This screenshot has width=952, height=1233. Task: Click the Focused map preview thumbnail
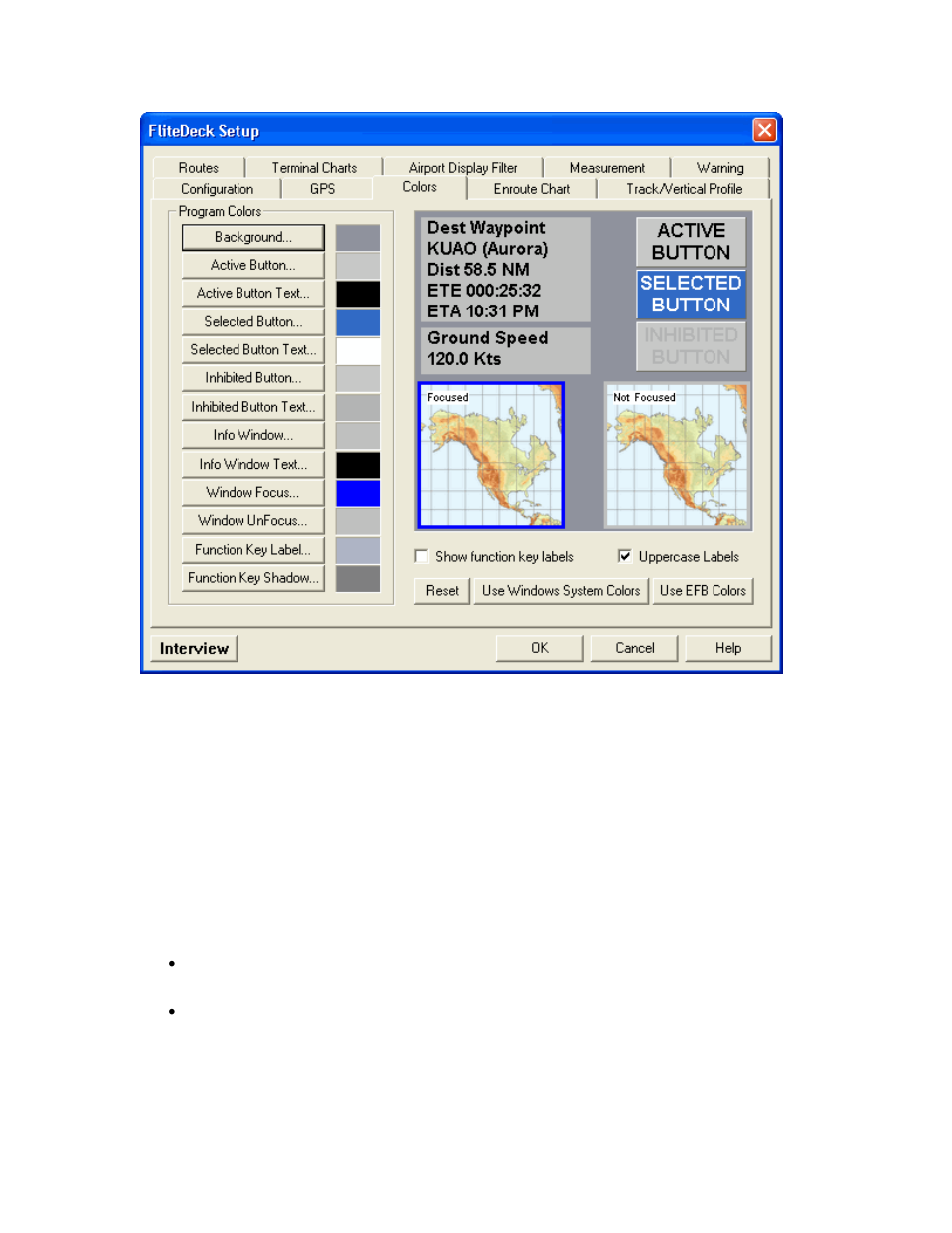point(492,455)
